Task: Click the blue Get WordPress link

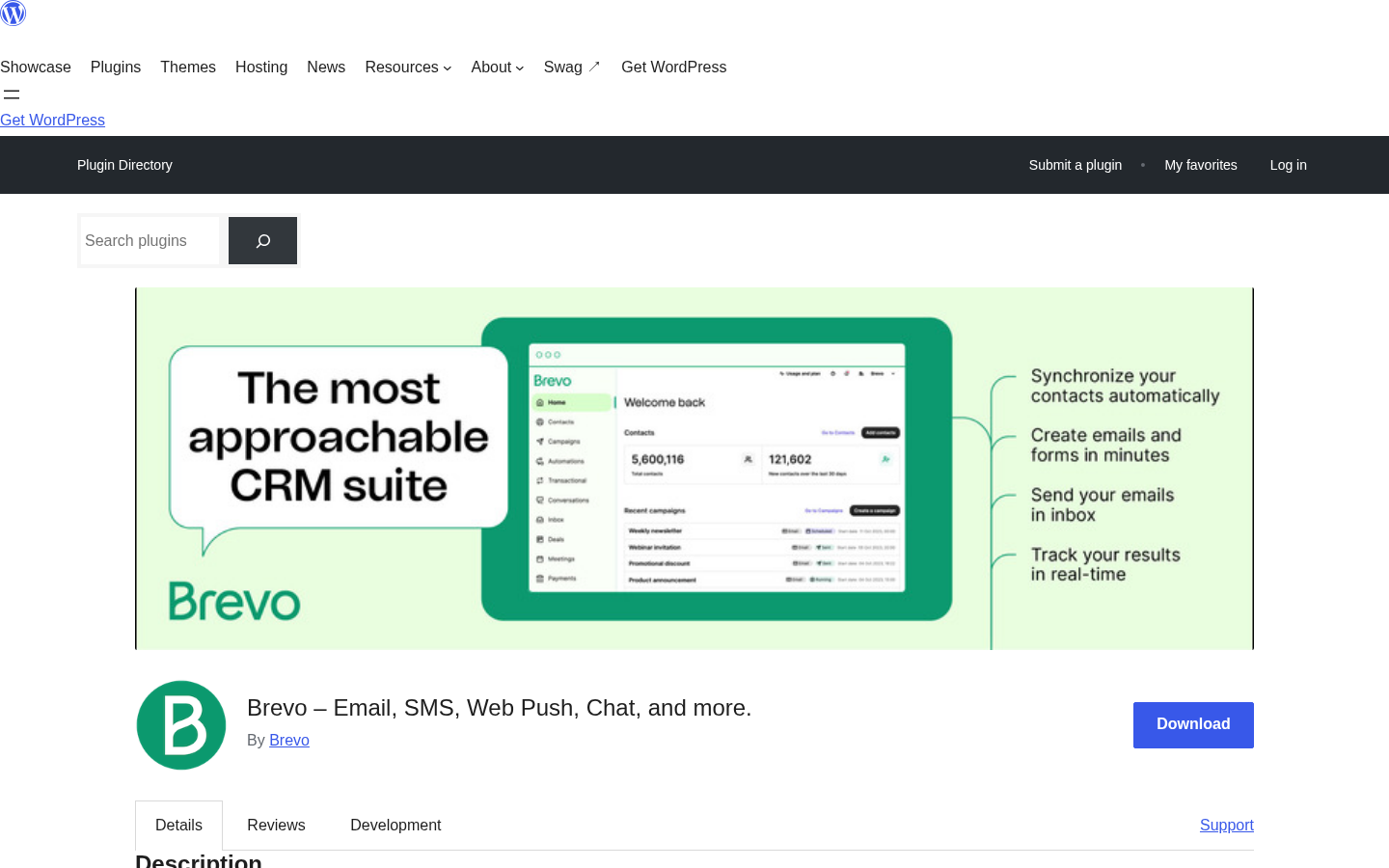Action: pyautogui.click(x=52, y=121)
